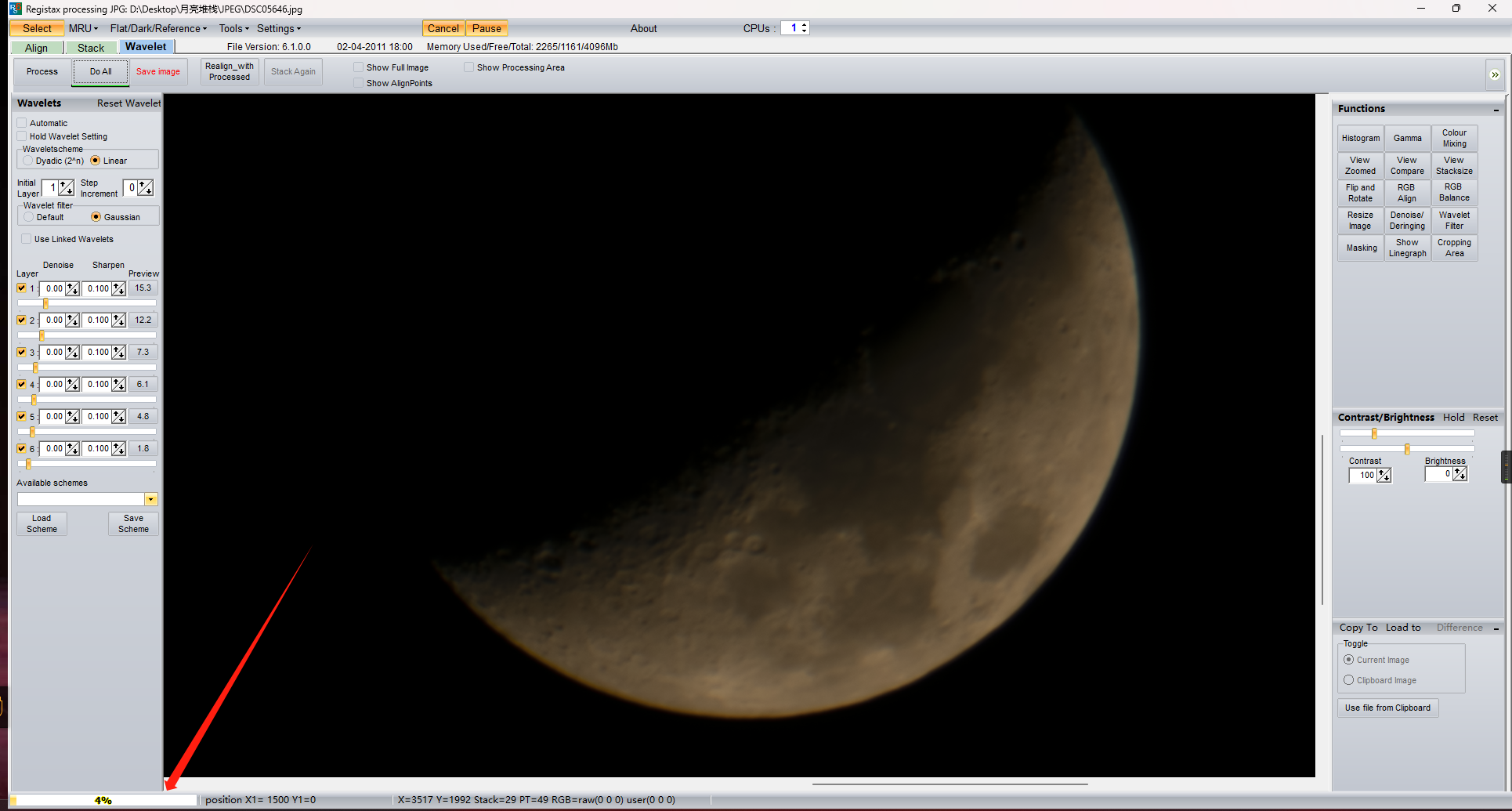Click the contrast slider handle
Image resolution: width=1512 pixels, height=811 pixels.
click(x=1374, y=433)
